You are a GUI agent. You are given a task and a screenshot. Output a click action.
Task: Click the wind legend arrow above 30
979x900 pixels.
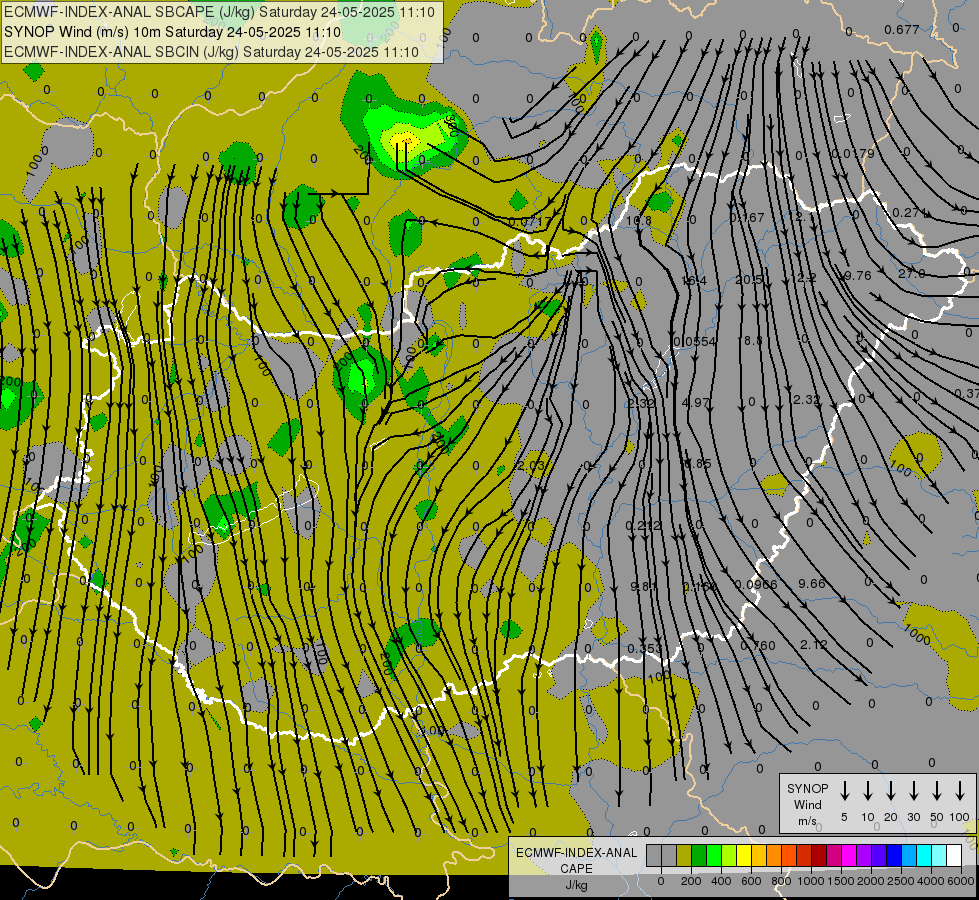(913, 791)
